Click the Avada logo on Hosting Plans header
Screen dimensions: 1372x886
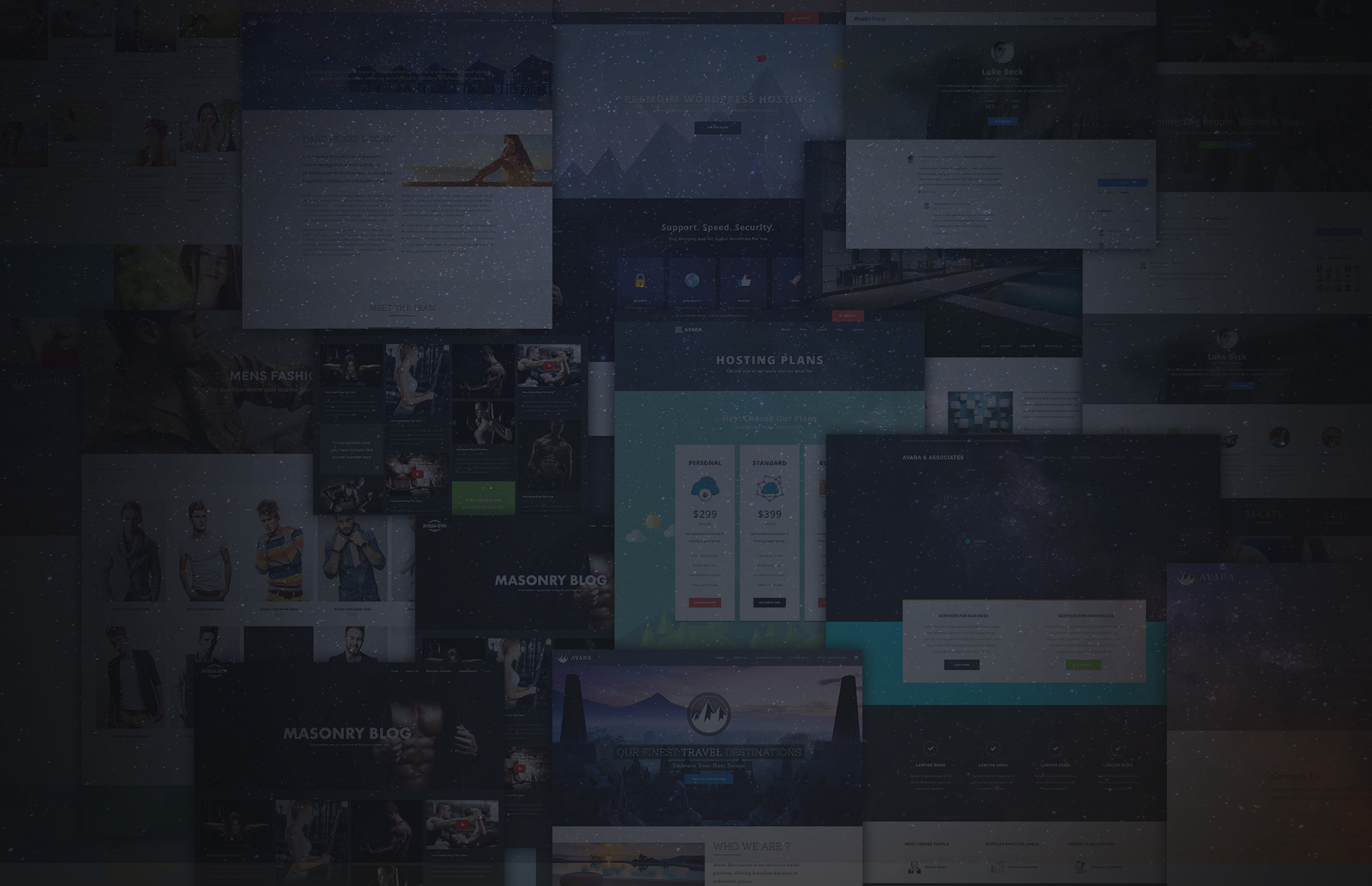[x=689, y=329]
